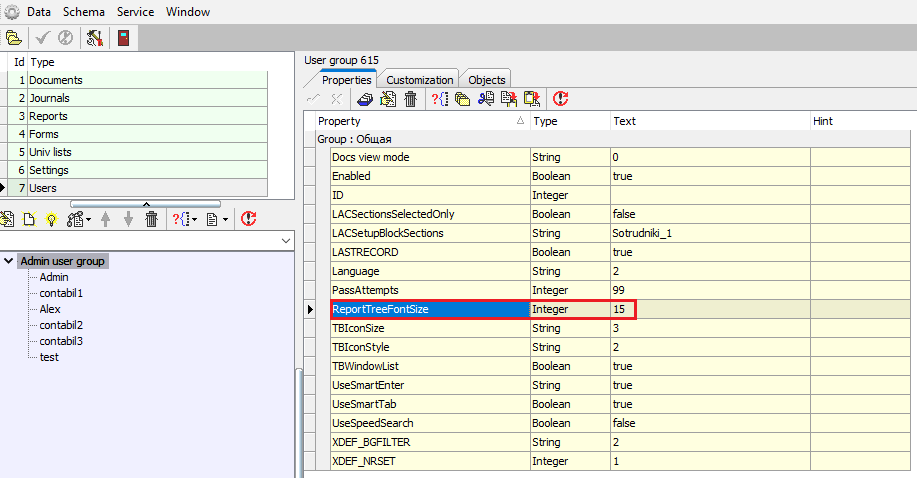Viewport: 917px width, 478px height.
Task: Click the grey X in properties toolbar
Action: coord(336,99)
